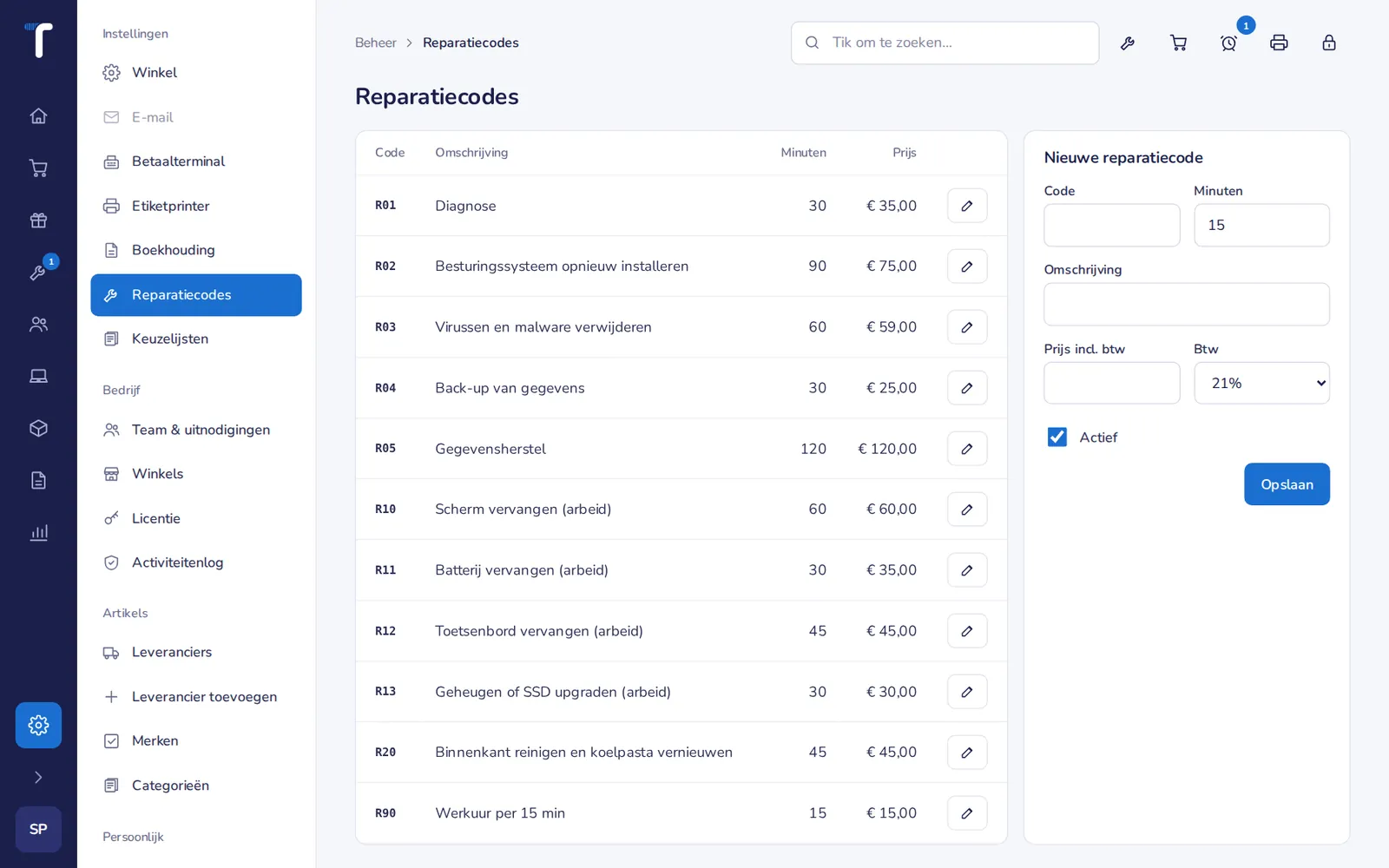This screenshot has height=868, width=1389.
Task: Edit repair code R05 Gegevensherstel
Action: 967,449
